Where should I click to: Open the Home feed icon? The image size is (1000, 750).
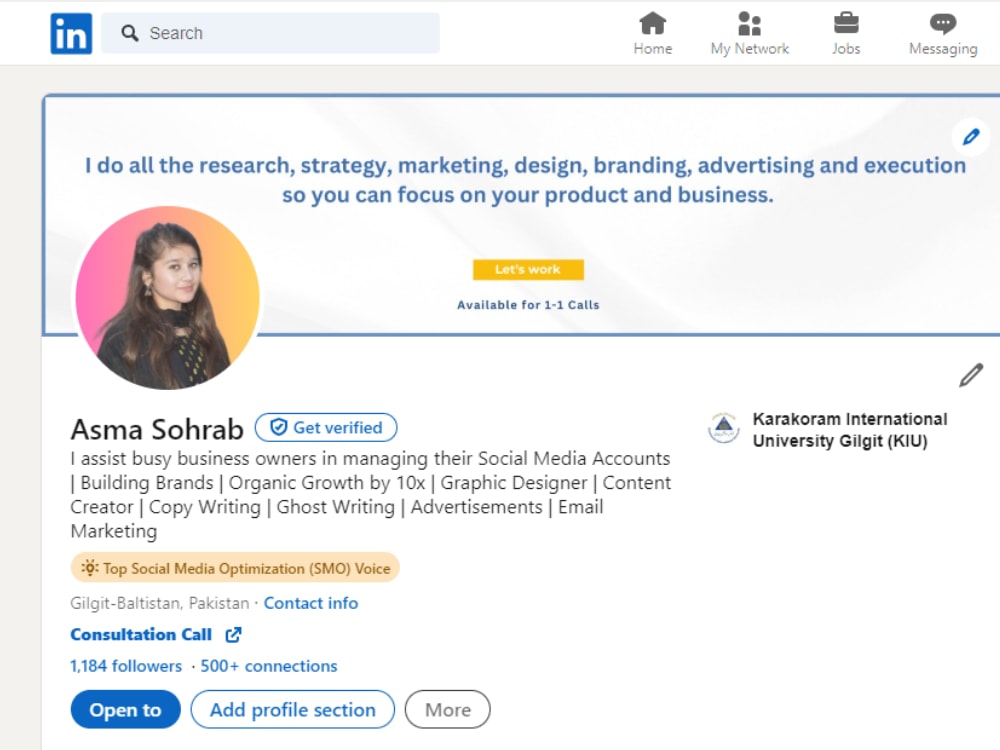point(652,24)
